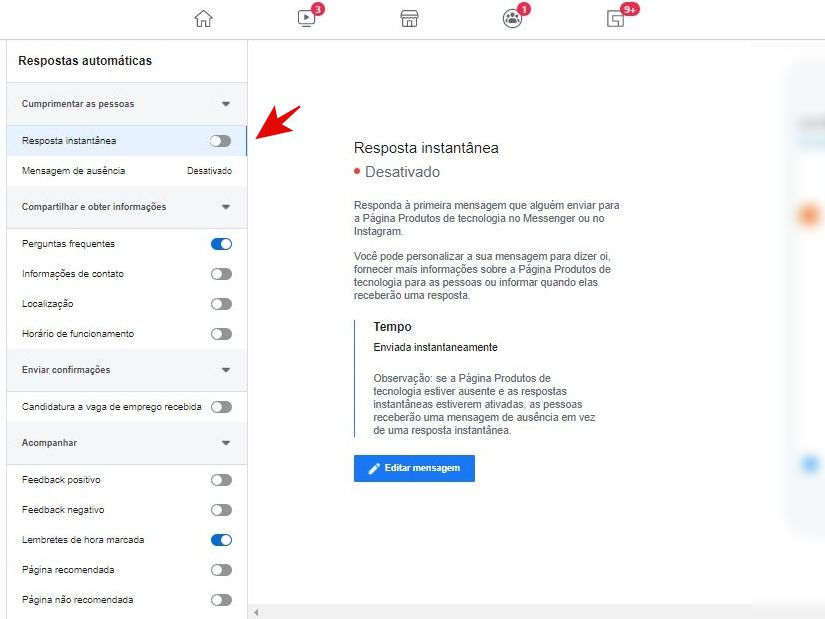
Task: Click the Resposta instantânea main heading
Action: [x=426, y=148]
